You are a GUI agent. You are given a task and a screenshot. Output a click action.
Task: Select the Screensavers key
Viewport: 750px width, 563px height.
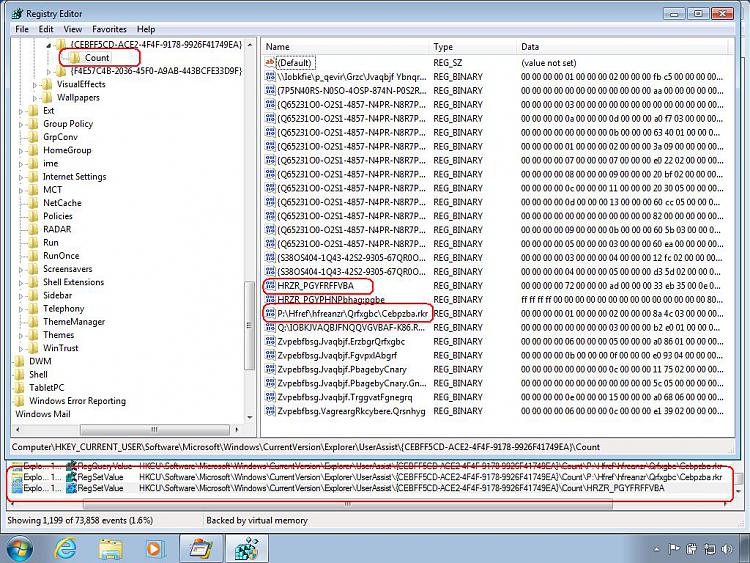[x=67, y=269]
